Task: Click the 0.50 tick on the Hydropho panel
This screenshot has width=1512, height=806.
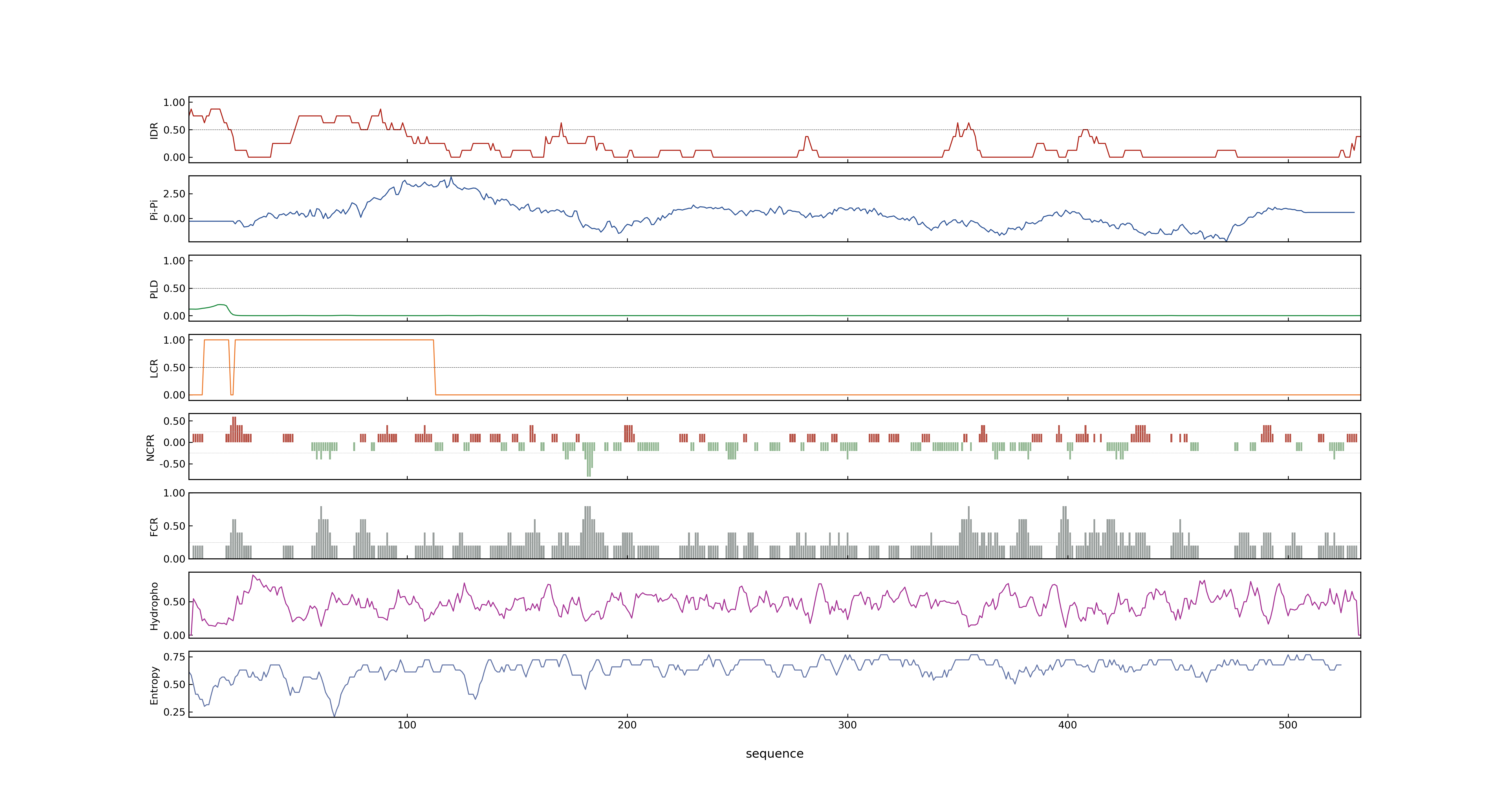Action: (x=174, y=602)
